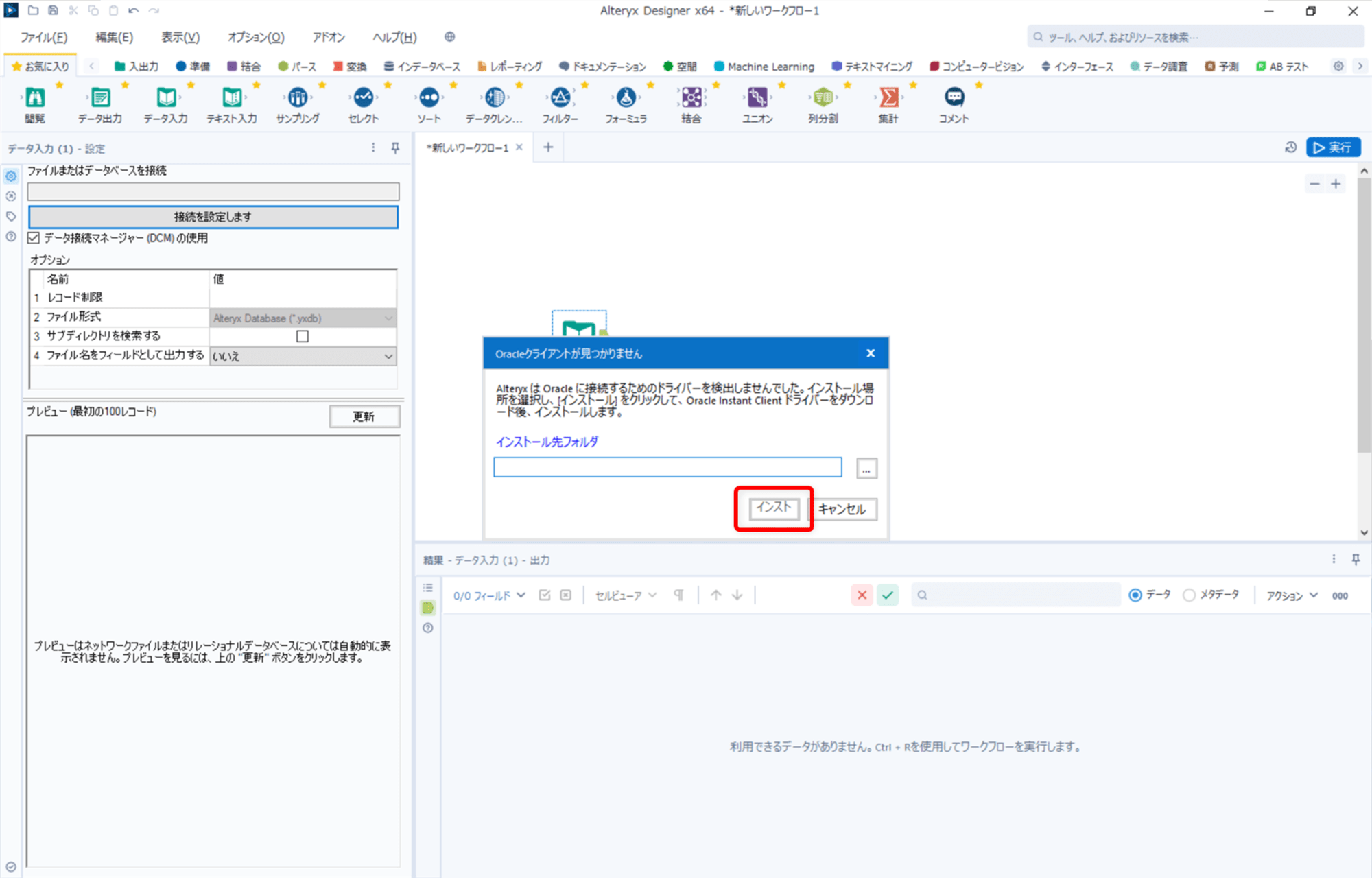Select the ユニオン tool icon
The image size is (1372, 878).
(x=757, y=97)
